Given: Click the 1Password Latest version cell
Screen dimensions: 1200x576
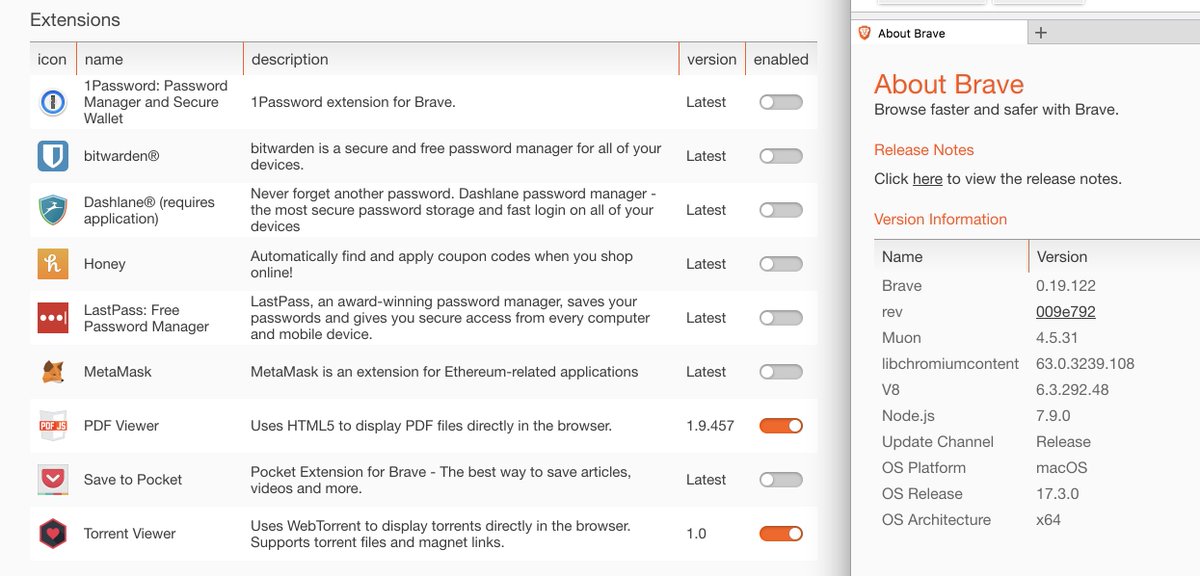Looking at the screenshot, I should pos(706,102).
